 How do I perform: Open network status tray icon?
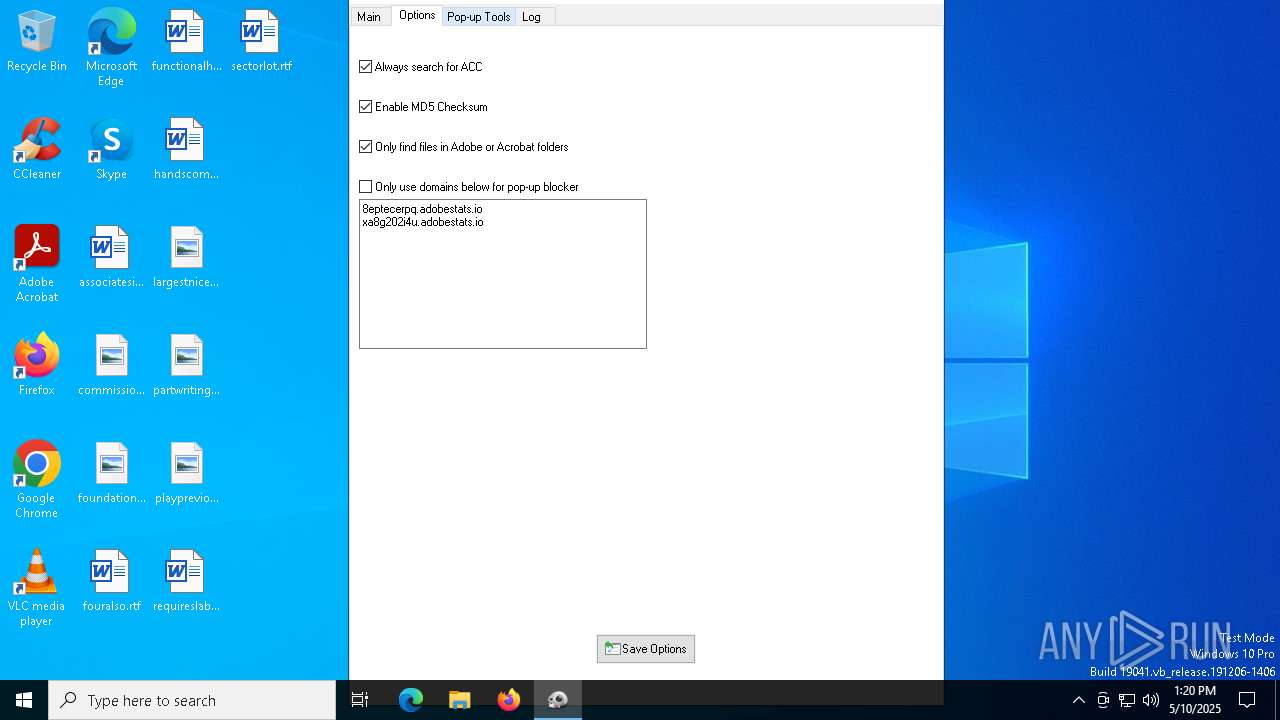click(x=1127, y=700)
